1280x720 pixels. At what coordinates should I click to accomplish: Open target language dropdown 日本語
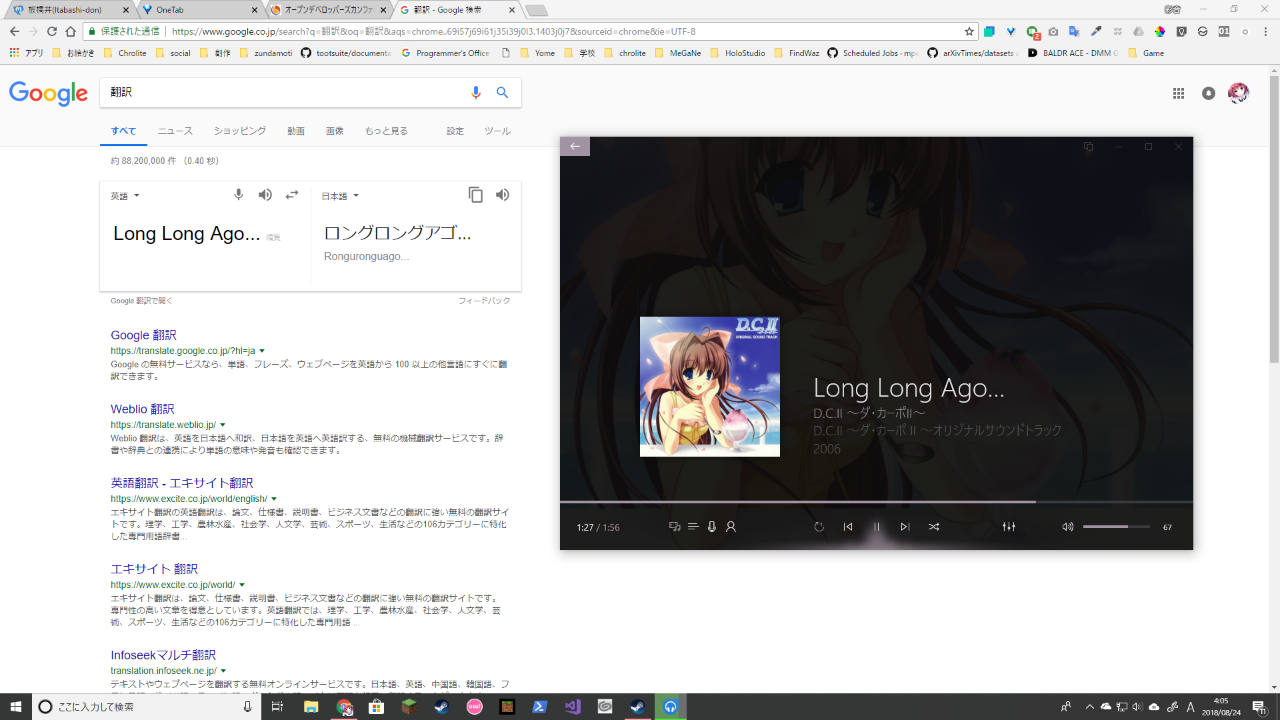click(x=340, y=196)
